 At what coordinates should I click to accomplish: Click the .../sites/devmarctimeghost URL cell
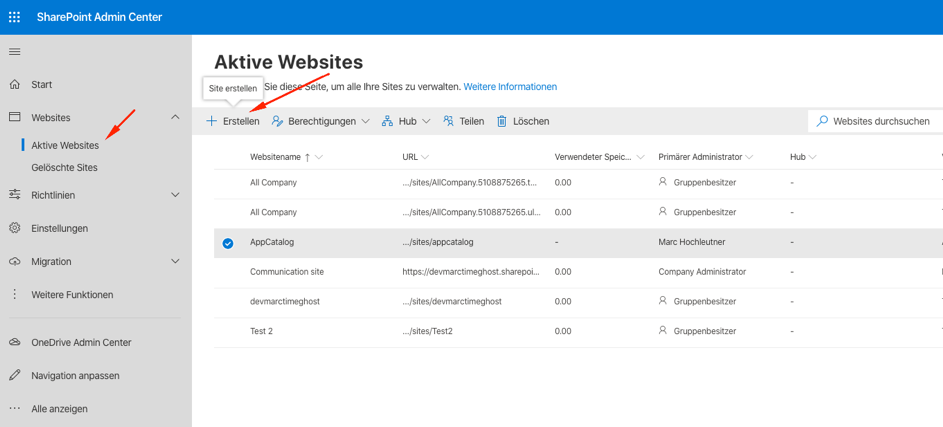coord(452,301)
